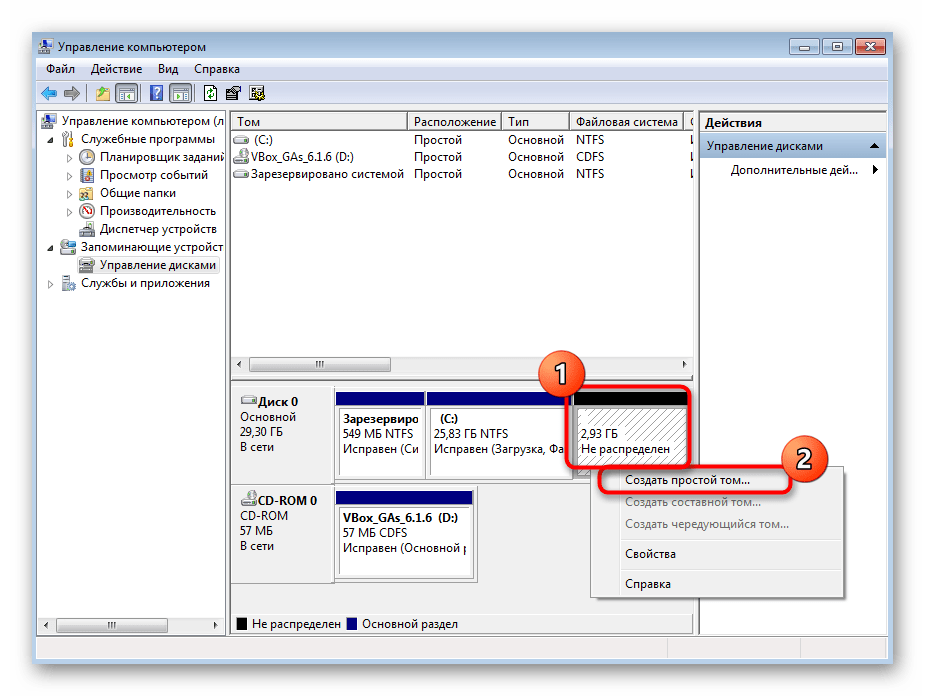This screenshot has width=925, height=696.
Task: Click the gray Forward arrow in toolbar
Action: tap(71, 93)
